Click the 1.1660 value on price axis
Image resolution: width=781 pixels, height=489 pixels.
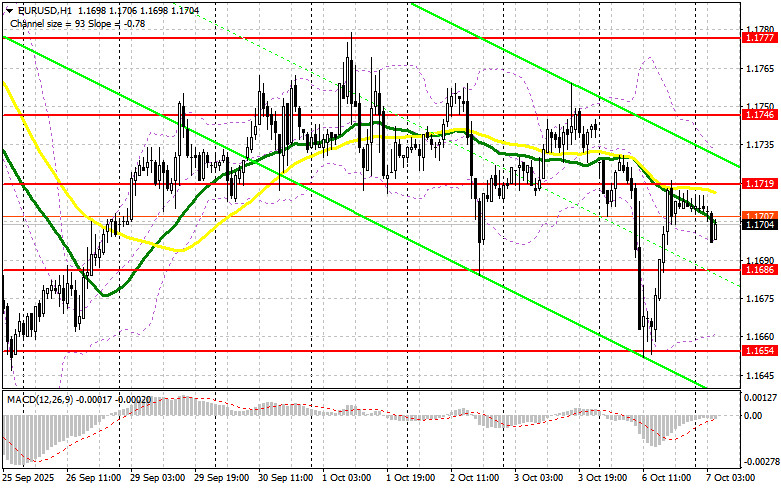tap(760, 337)
